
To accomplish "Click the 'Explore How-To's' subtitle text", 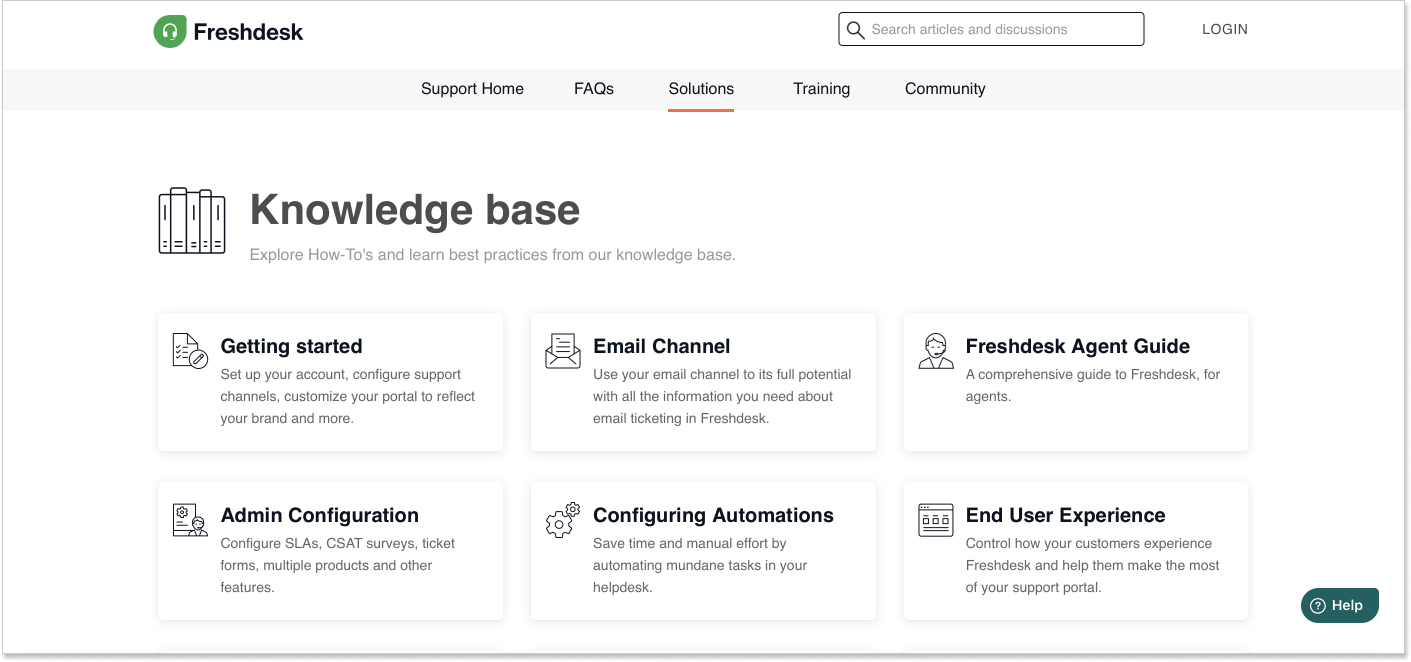I will (493, 255).
